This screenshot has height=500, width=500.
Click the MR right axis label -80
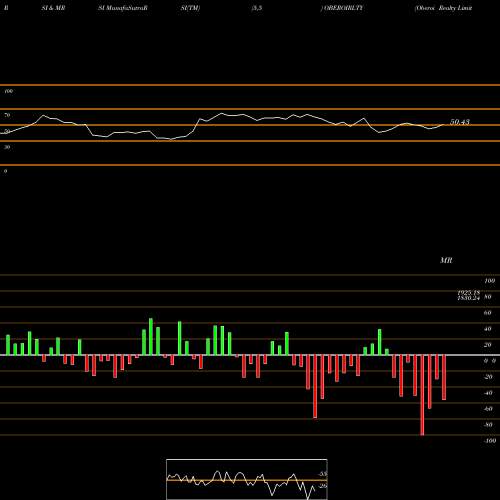click(488, 425)
